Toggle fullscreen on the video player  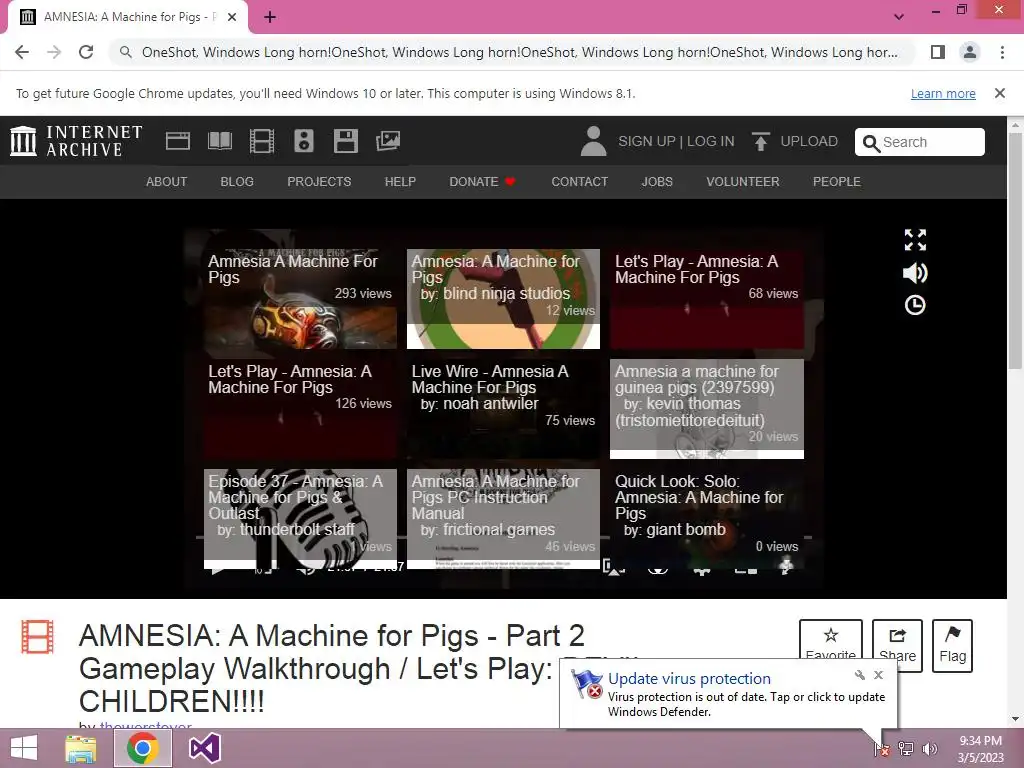click(x=915, y=240)
